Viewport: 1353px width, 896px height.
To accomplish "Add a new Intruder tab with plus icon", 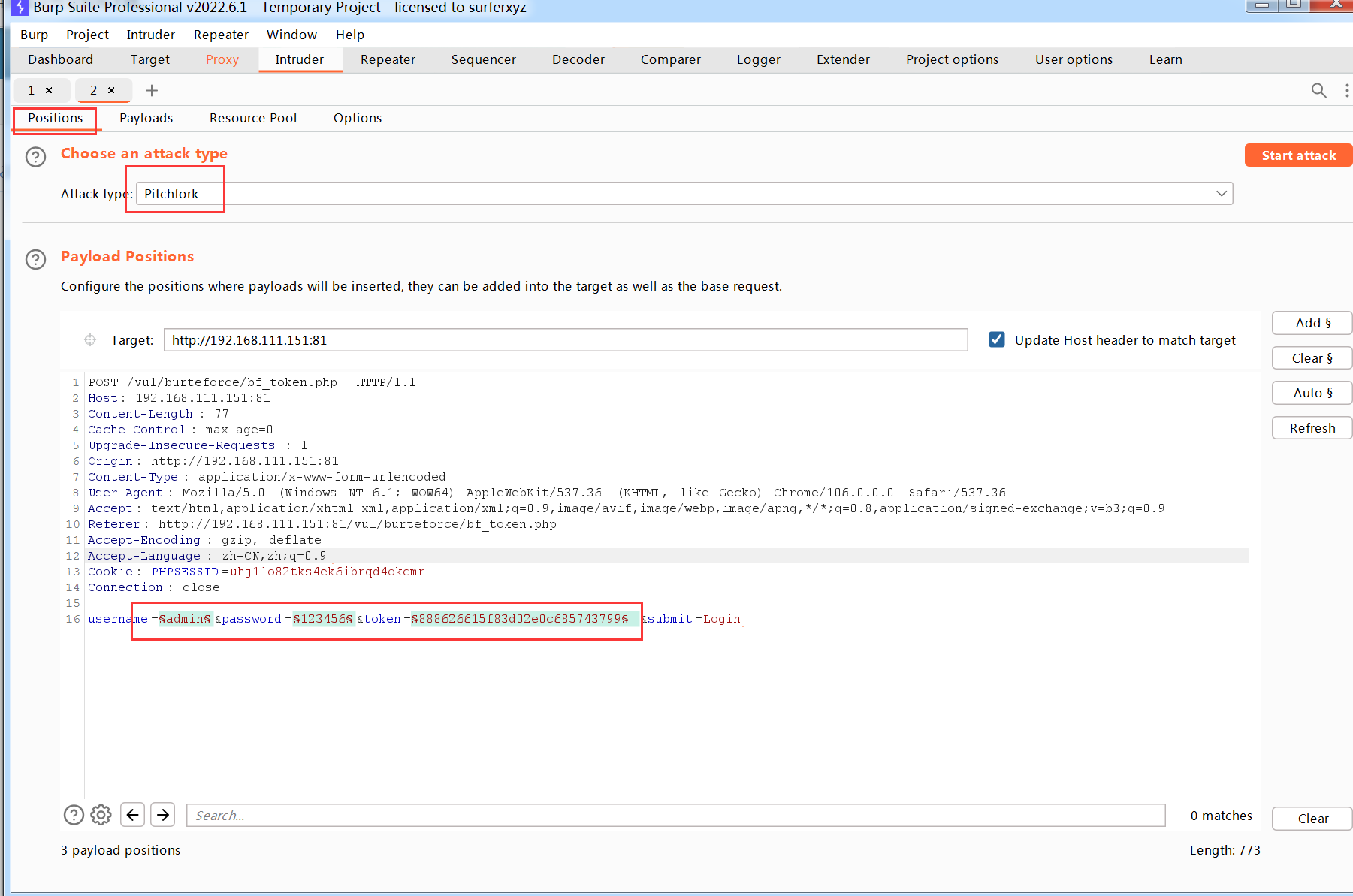I will click(x=152, y=91).
